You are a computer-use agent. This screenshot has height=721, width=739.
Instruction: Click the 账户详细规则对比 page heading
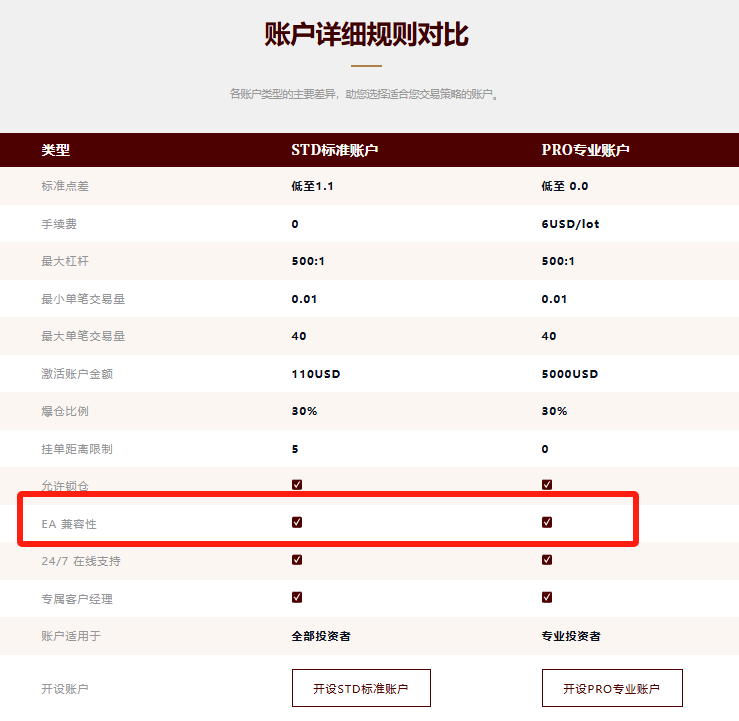point(367,35)
